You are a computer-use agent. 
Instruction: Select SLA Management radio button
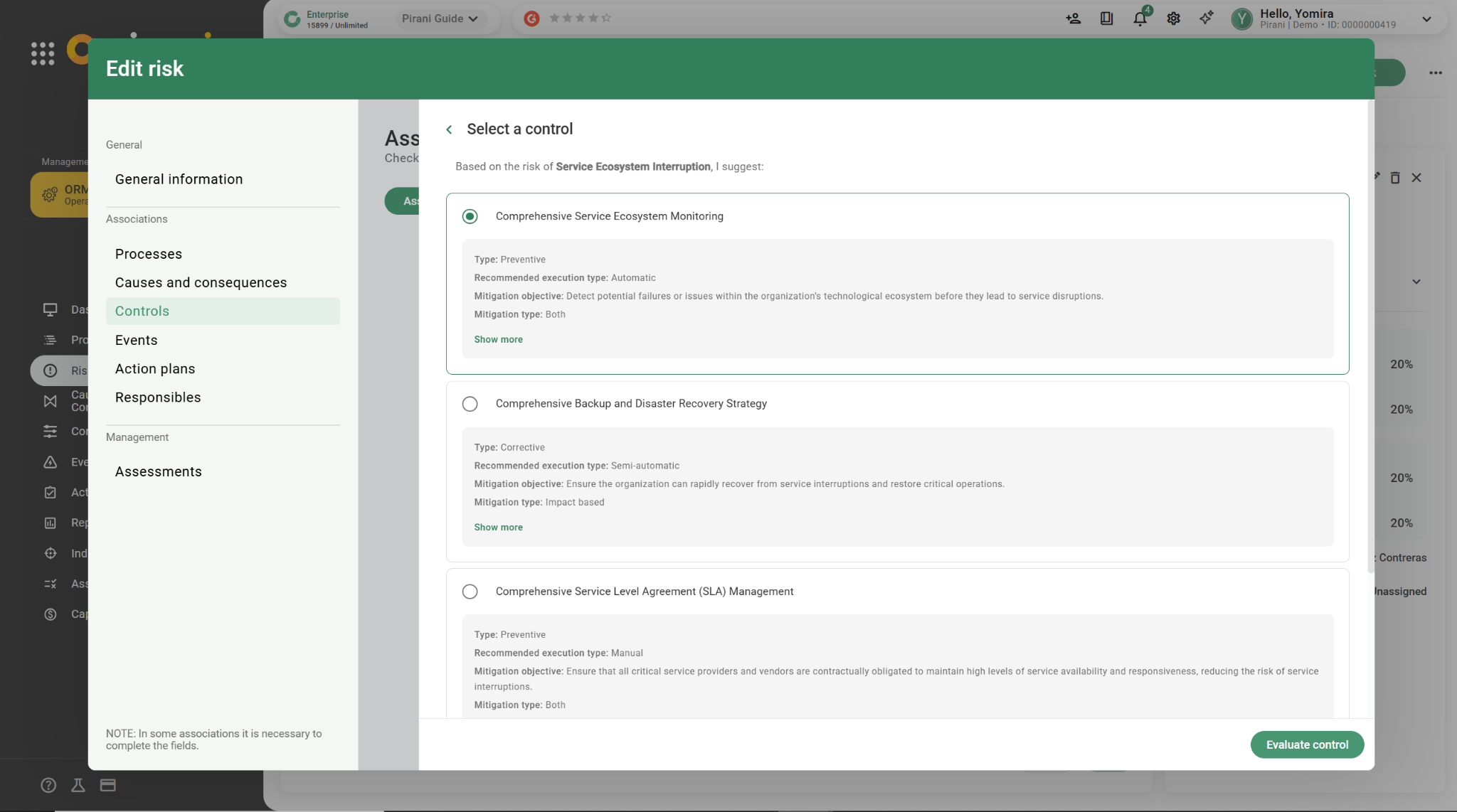(470, 592)
